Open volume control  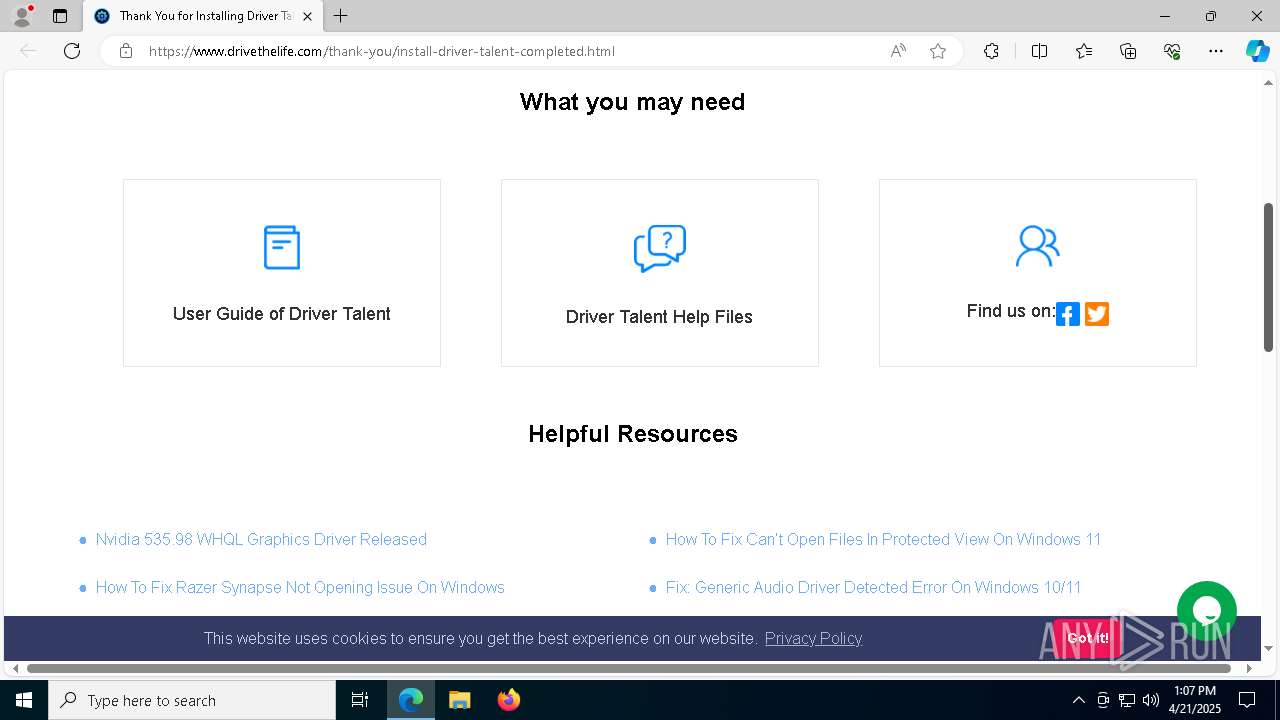pos(1151,700)
